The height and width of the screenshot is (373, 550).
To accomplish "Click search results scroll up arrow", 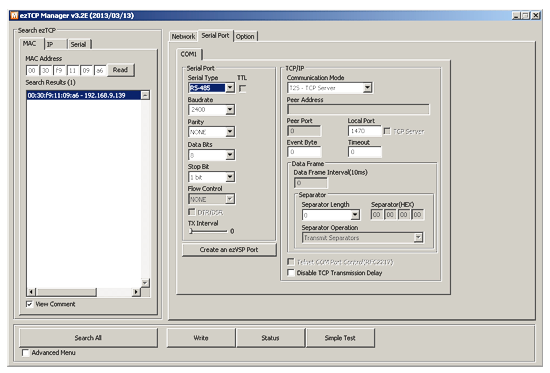I will [145, 95].
